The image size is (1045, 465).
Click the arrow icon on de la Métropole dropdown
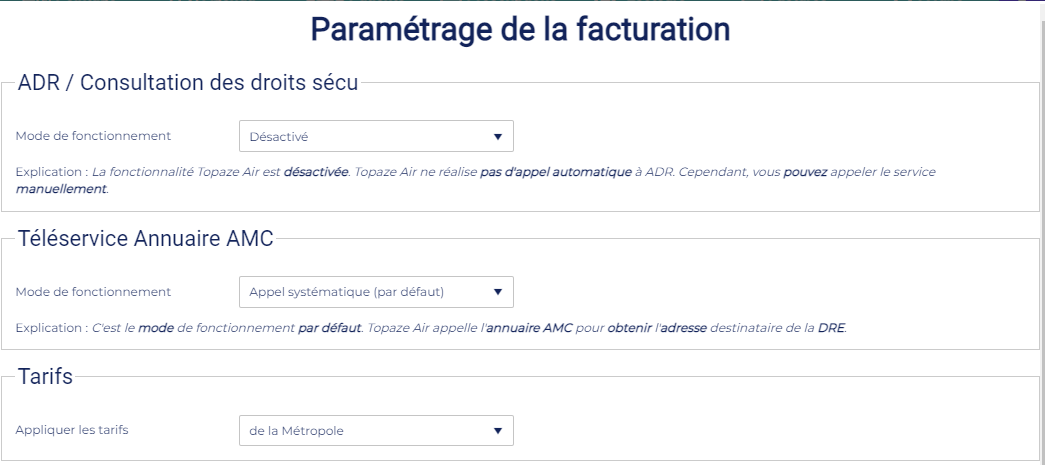coord(498,431)
